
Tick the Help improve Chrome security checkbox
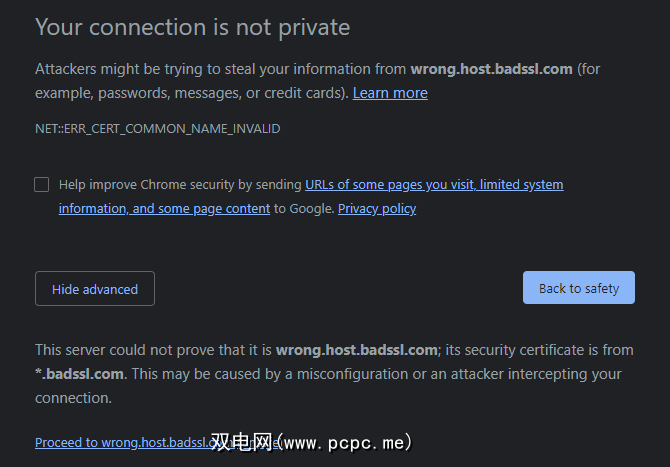tap(41, 184)
